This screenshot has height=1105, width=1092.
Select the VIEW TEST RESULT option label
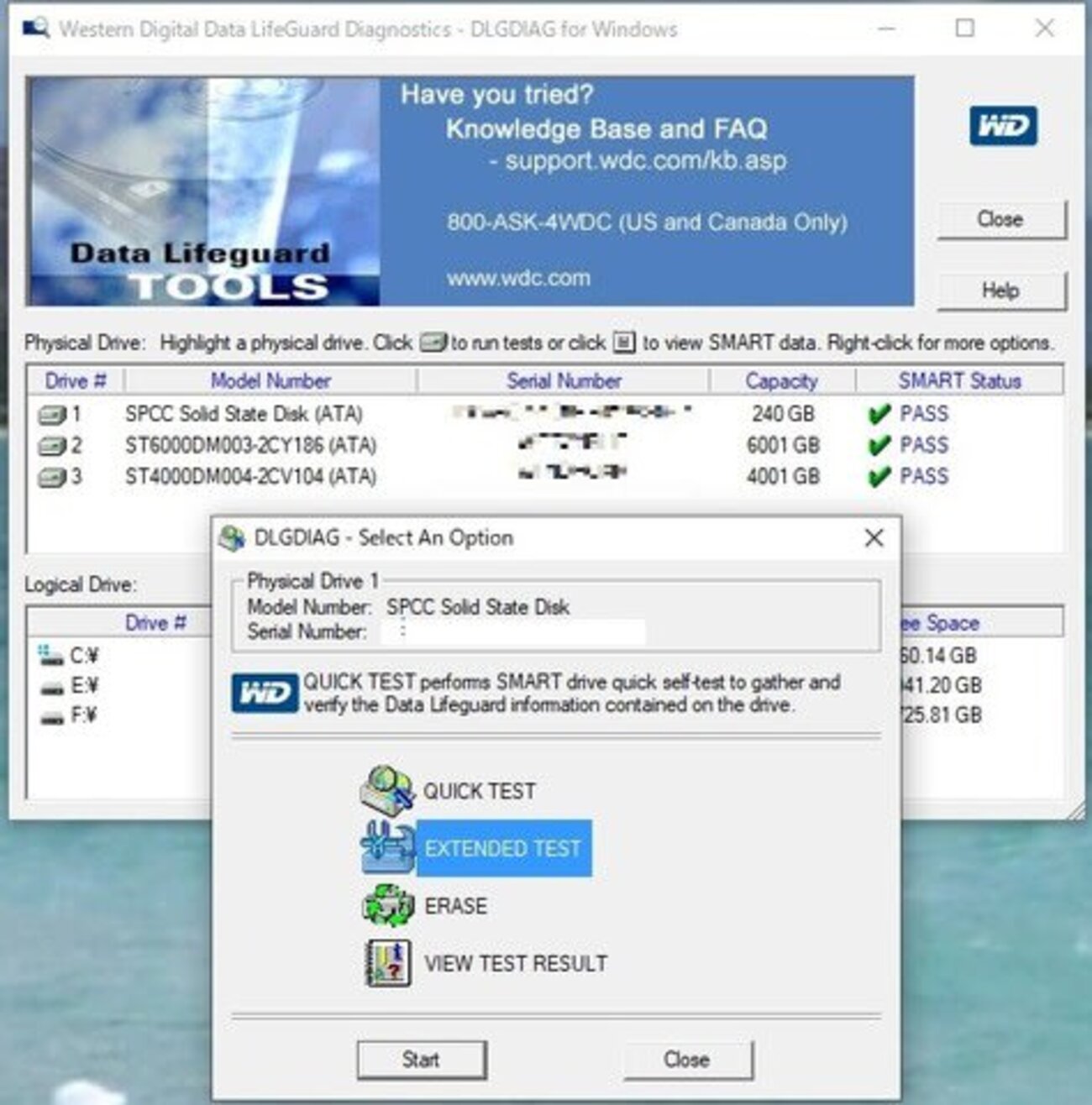click(x=515, y=963)
